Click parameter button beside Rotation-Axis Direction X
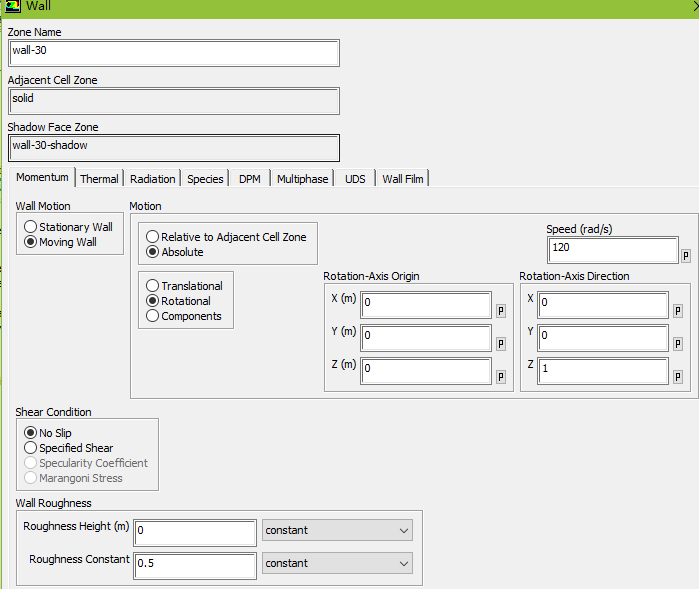The width and height of the screenshot is (699, 589). tap(677, 310)
